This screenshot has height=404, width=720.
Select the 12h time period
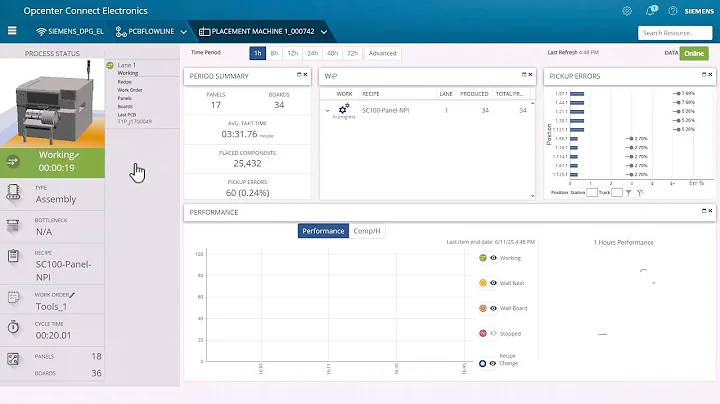pos(292,53)
